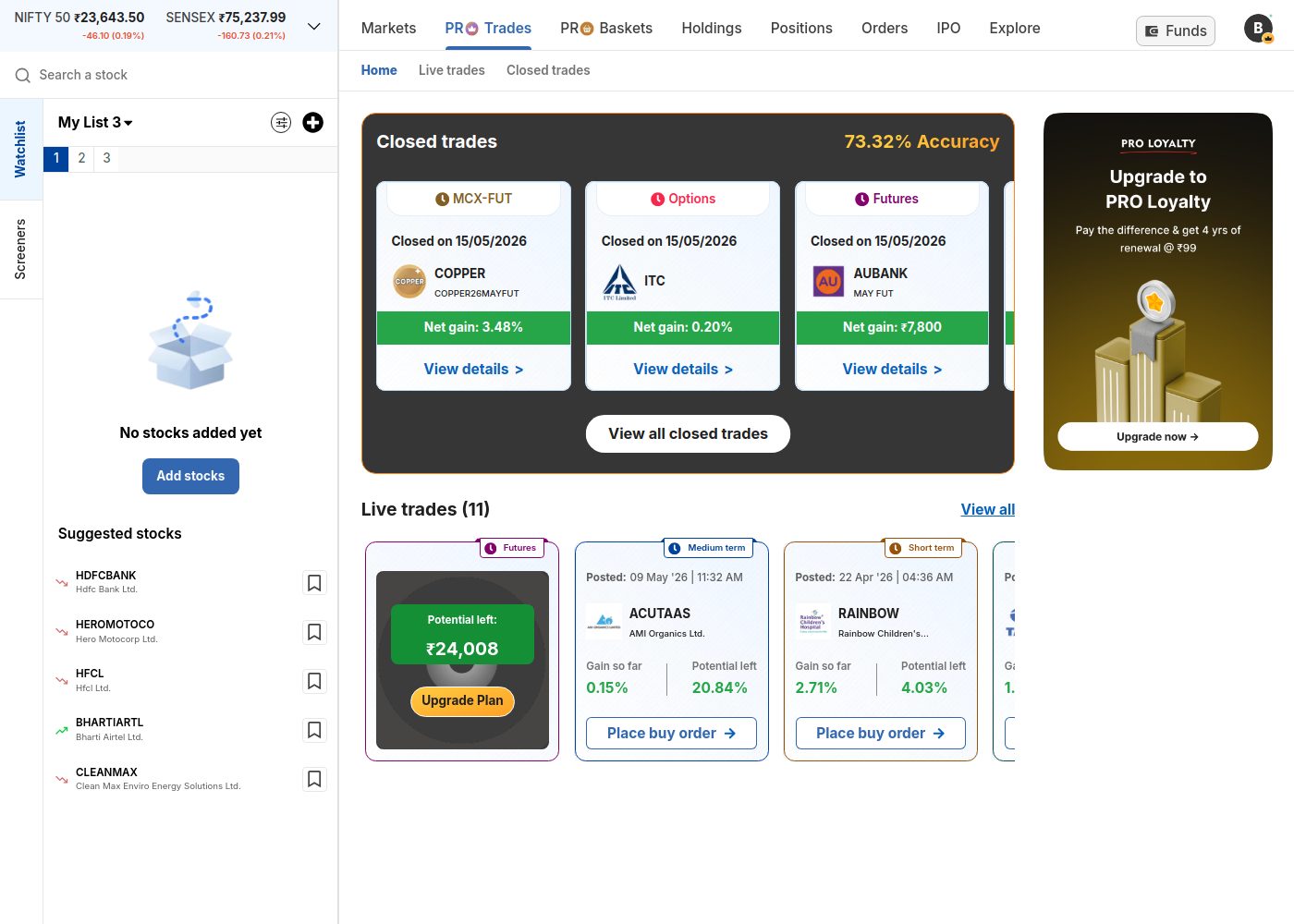The height and width of the screenshot is (924, 1294).
Task: Open the profile avatar icon
Action: tap(1258, 29)
